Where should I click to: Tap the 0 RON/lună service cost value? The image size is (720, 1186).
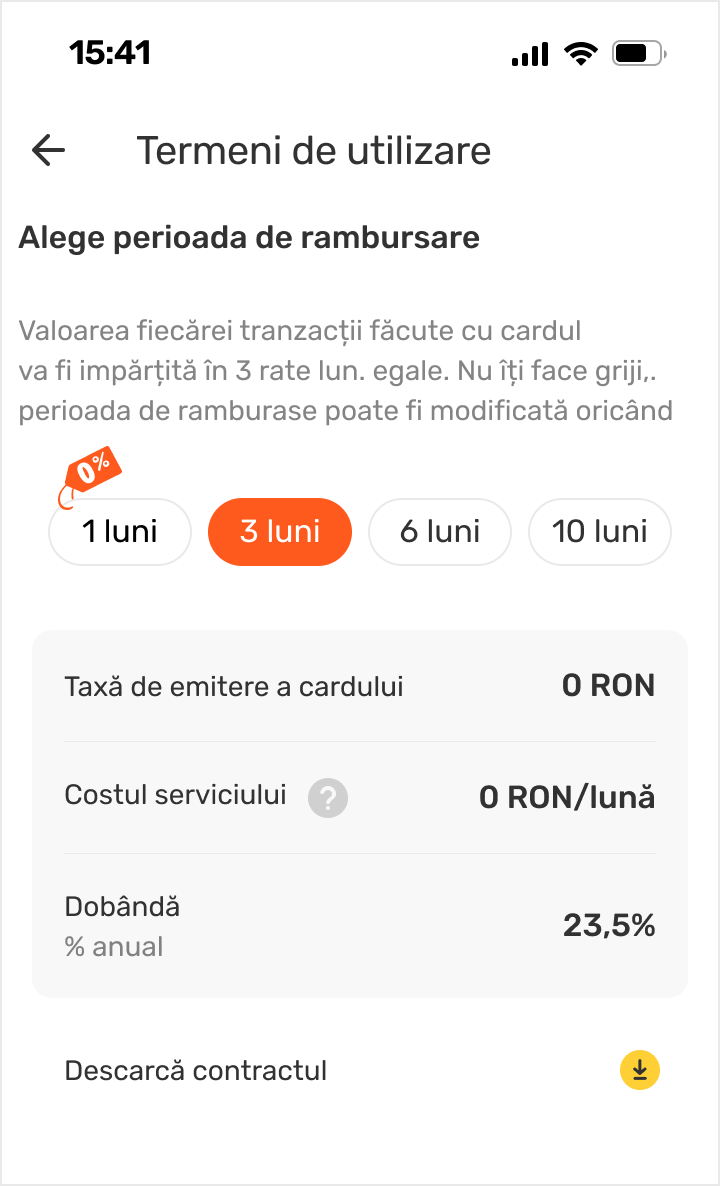pyautogui.click(x=567, y=798)
